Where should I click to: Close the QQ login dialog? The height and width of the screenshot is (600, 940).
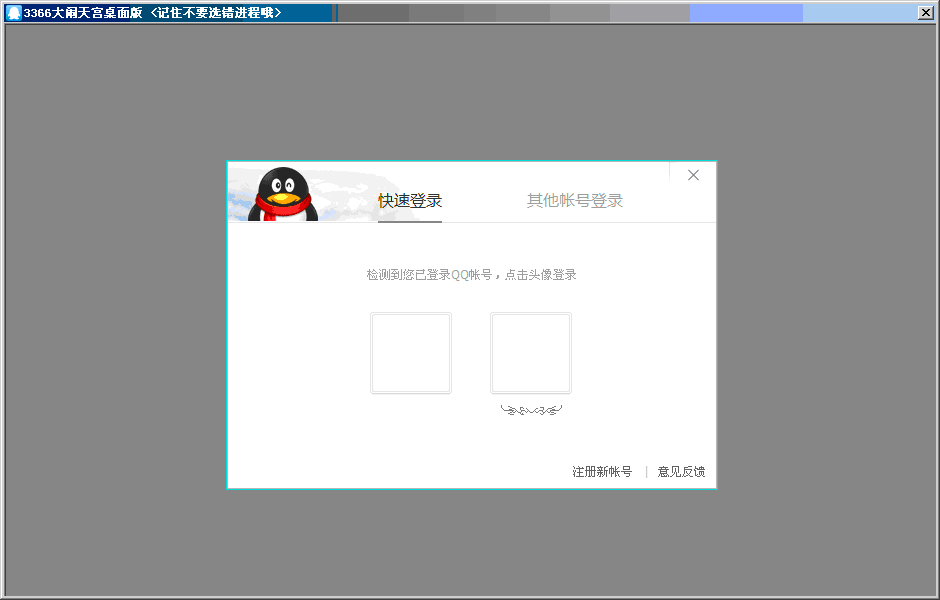coord(693,175)
